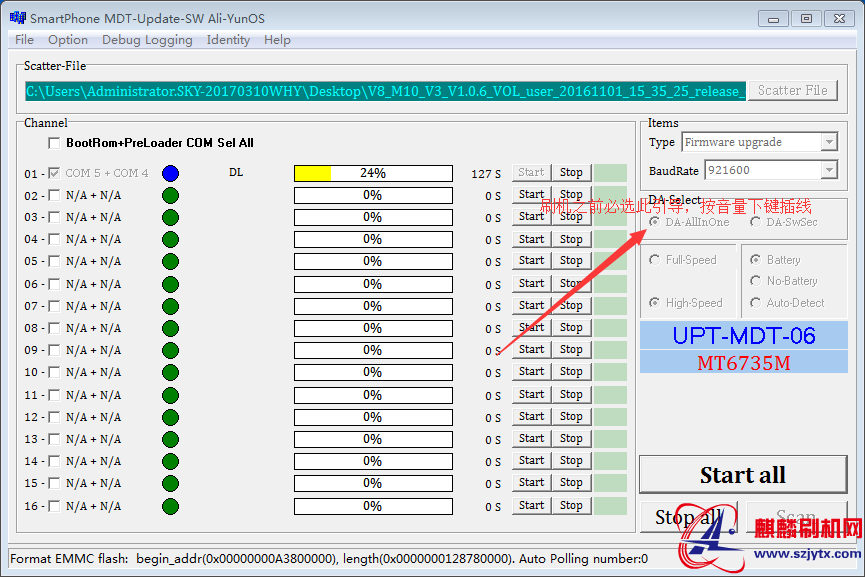
Task: Click the scatter file path field
Action: (385, 91)
